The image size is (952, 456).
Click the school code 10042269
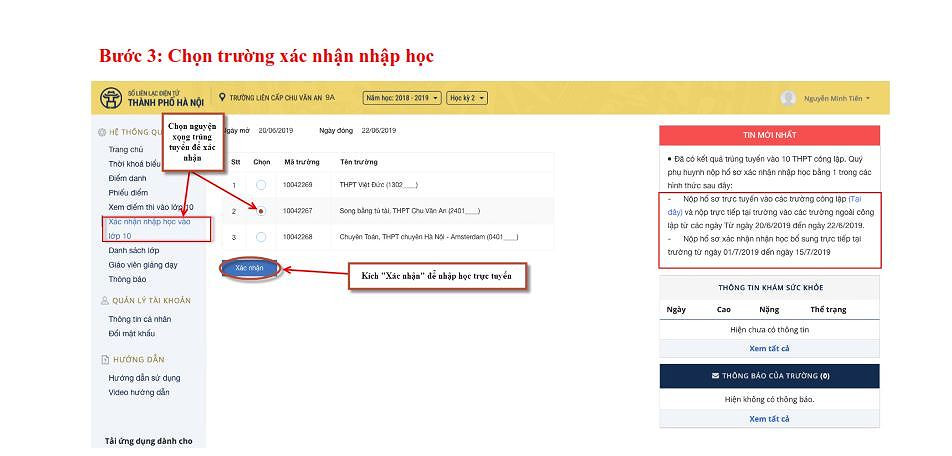(x=298, y=185)
